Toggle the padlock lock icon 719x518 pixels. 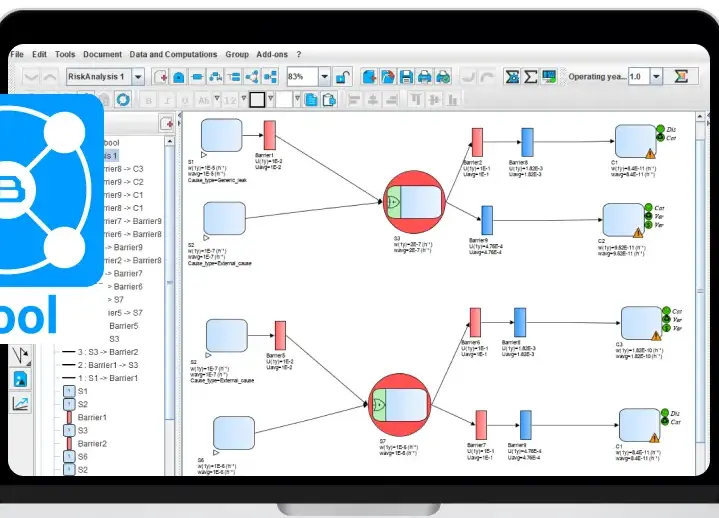(x=343, y=77)
